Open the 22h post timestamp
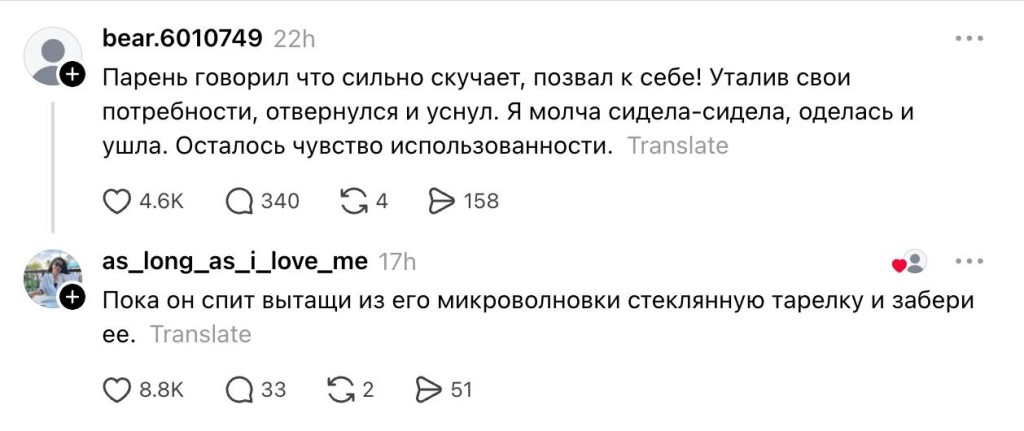This screenshot has width=1024, height=431. coord(294,39)
